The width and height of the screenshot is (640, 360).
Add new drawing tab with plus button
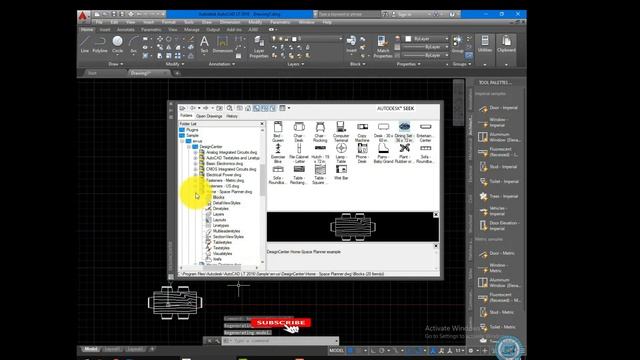tap(177, 73)
